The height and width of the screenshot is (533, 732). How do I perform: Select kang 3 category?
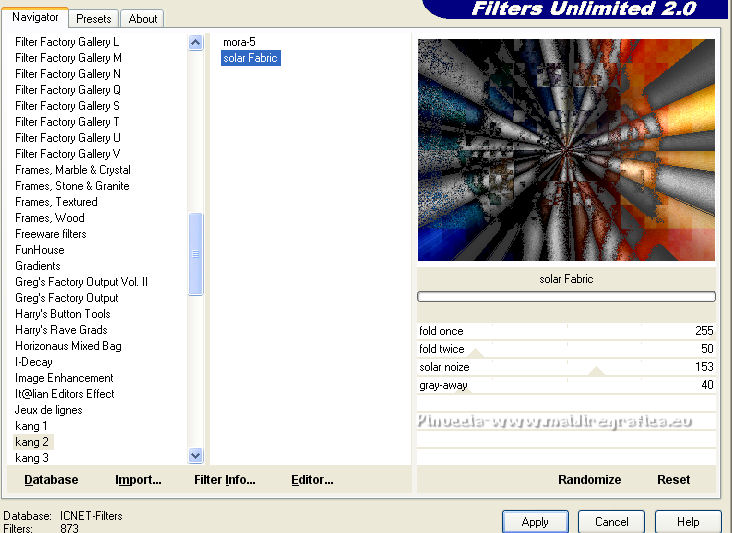pyautogui.click(x=32, y=458)
